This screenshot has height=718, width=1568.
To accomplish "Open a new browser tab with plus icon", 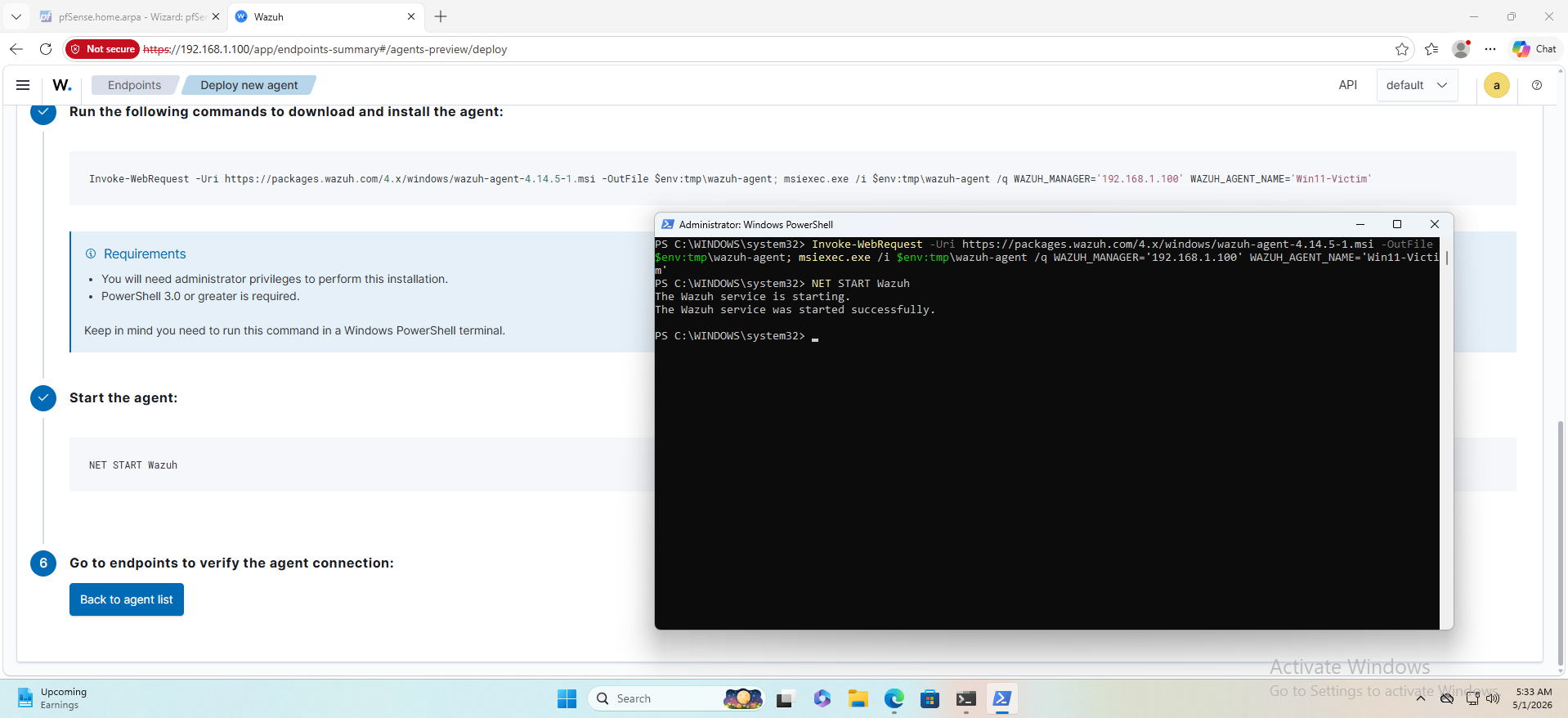I will [441, 16].
